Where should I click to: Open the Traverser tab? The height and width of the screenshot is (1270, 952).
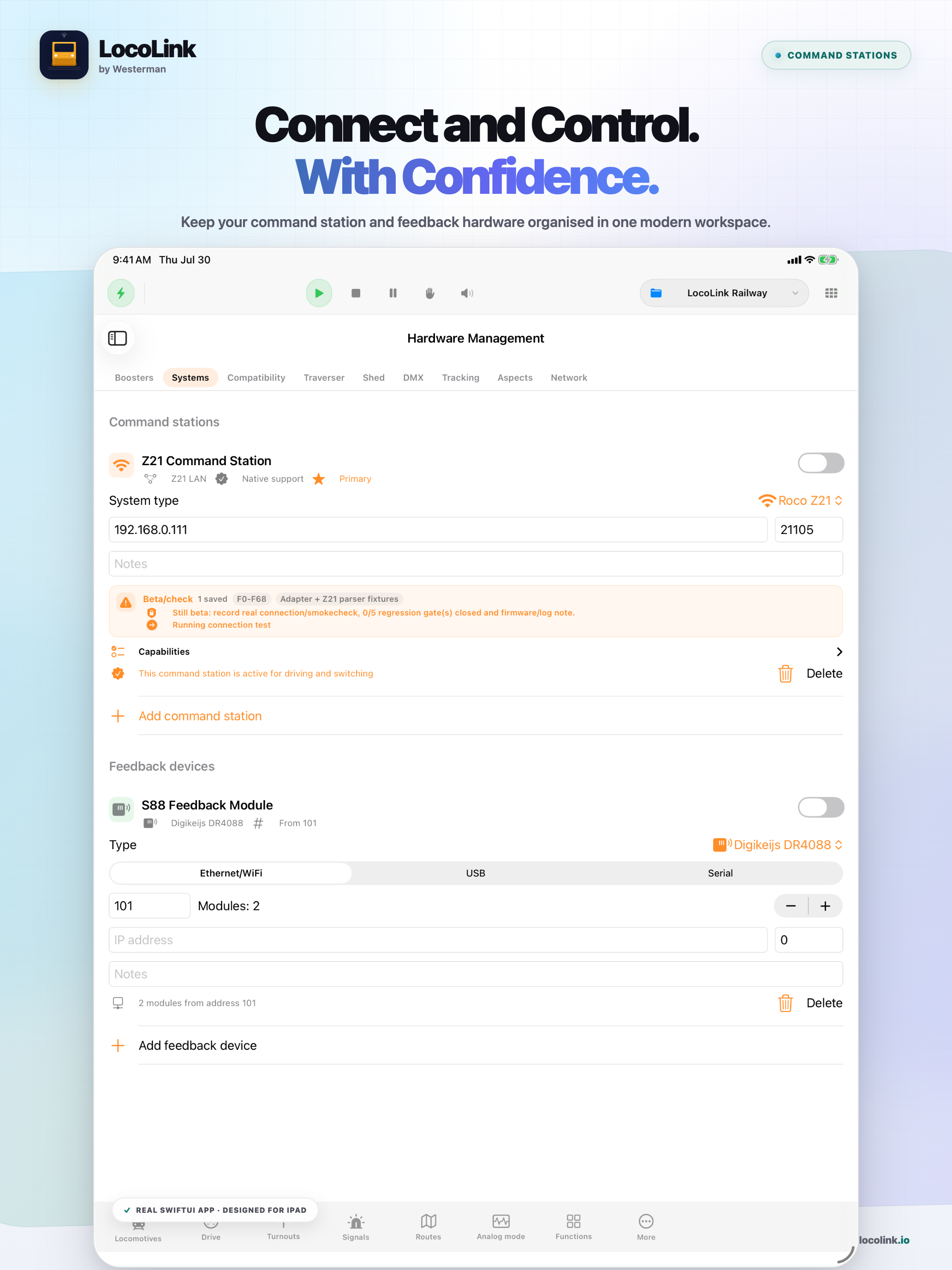(324, 378)
